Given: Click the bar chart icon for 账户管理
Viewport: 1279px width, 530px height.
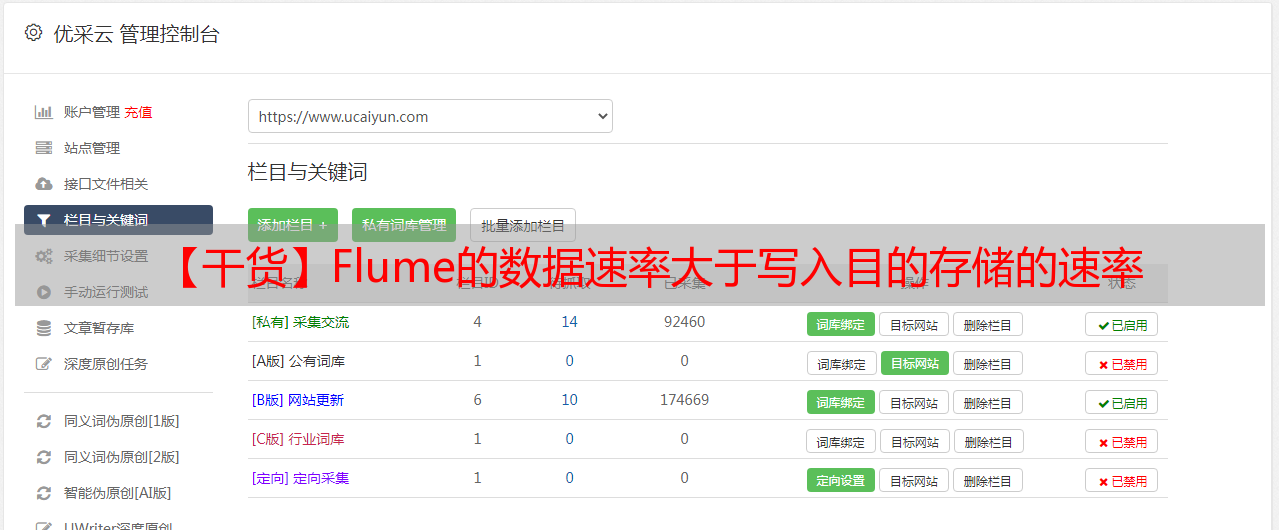Looking at the screenshot, I should [x=43, y=112].
